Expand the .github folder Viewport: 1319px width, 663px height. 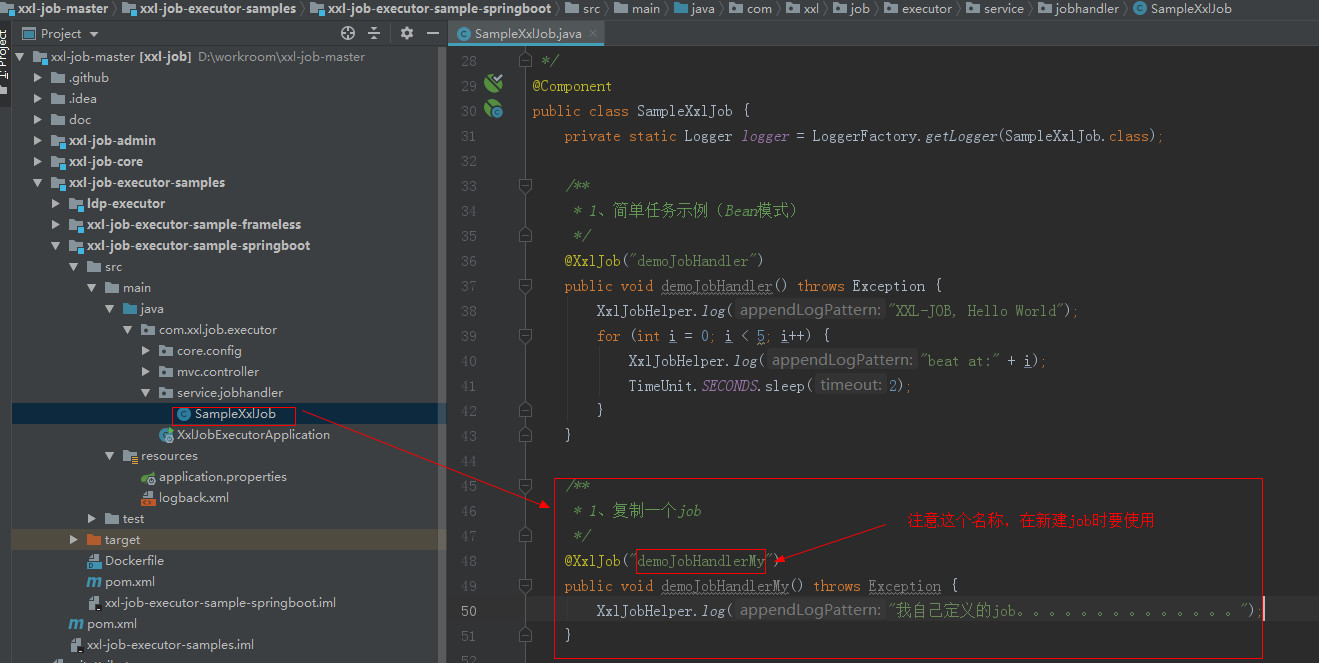click(38, 78)
